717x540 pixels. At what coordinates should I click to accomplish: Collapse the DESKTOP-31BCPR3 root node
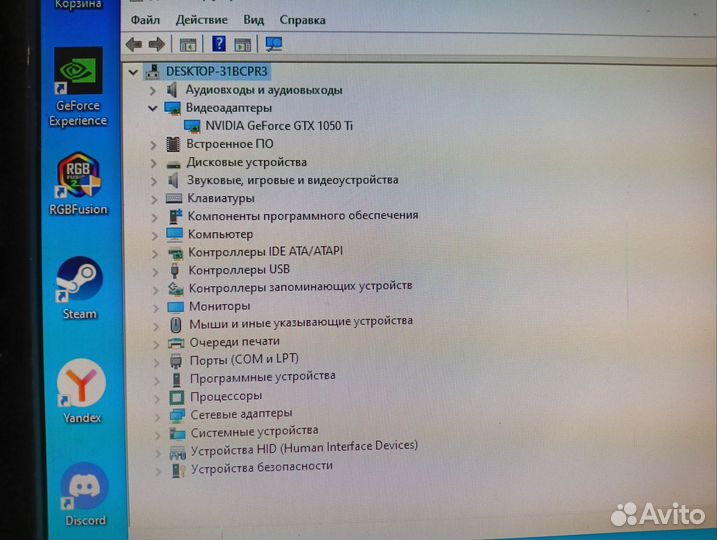click(x=133, y=72)
